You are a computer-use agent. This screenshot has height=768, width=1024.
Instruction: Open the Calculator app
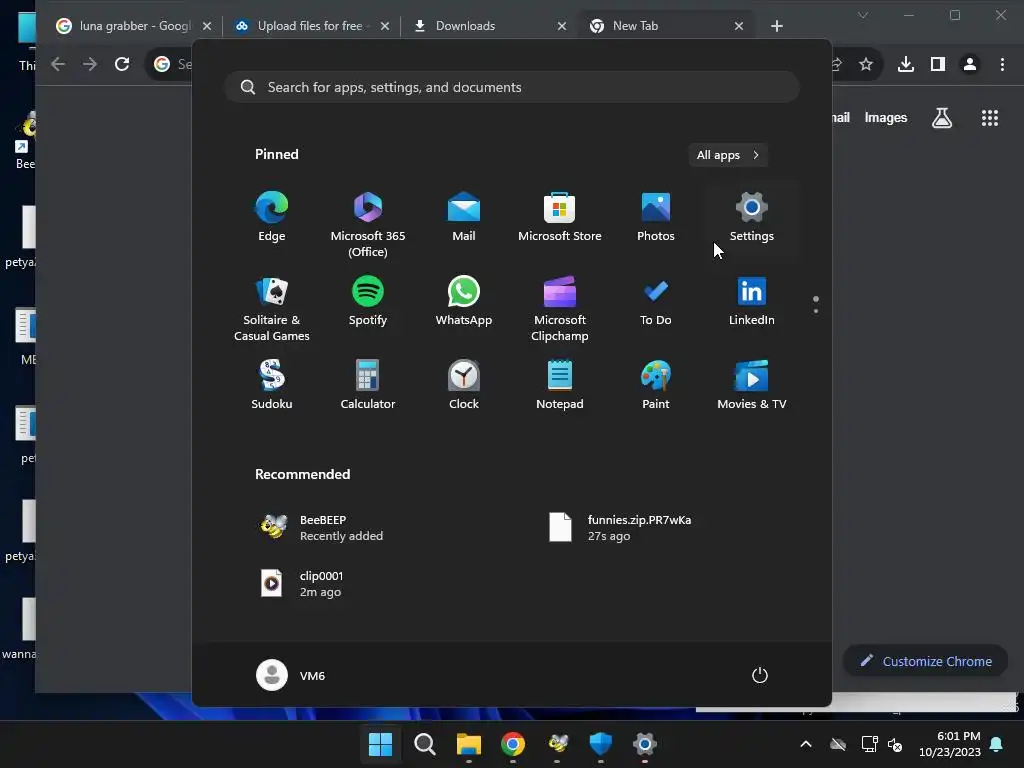pos(368,385)
